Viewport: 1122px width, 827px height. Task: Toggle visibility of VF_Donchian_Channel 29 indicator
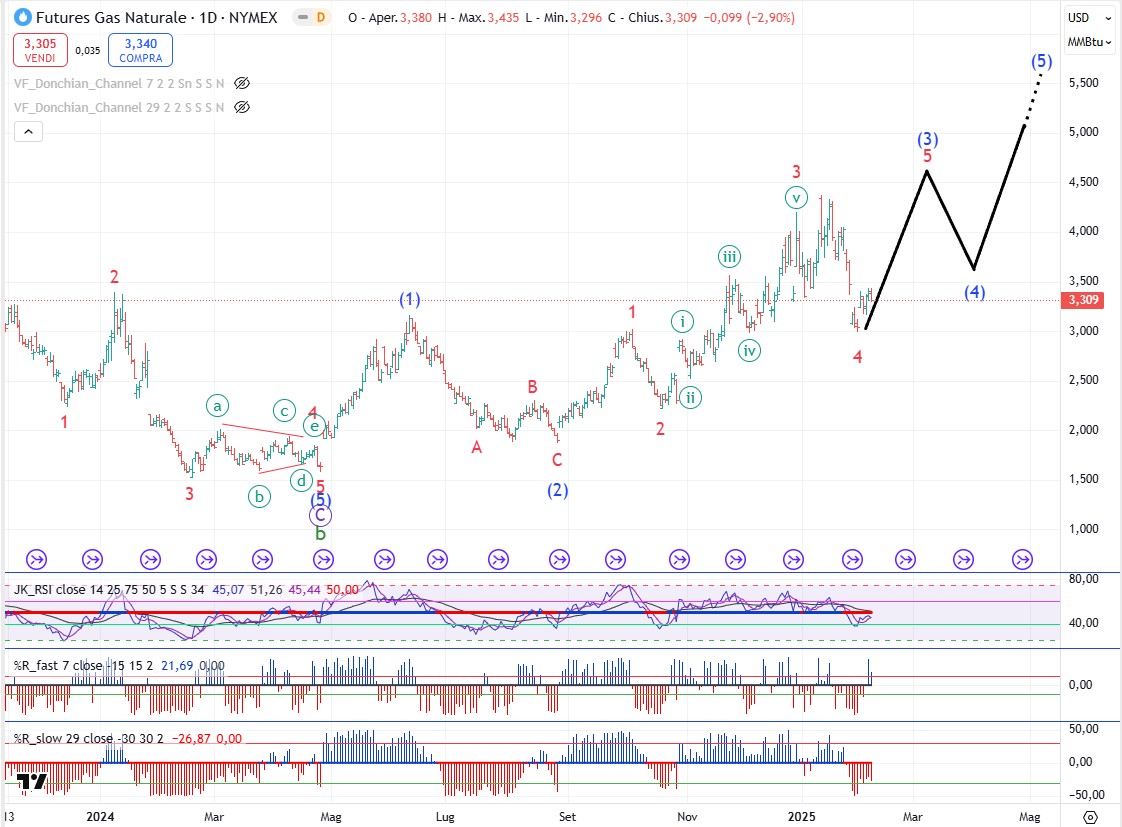pos(241,107)
